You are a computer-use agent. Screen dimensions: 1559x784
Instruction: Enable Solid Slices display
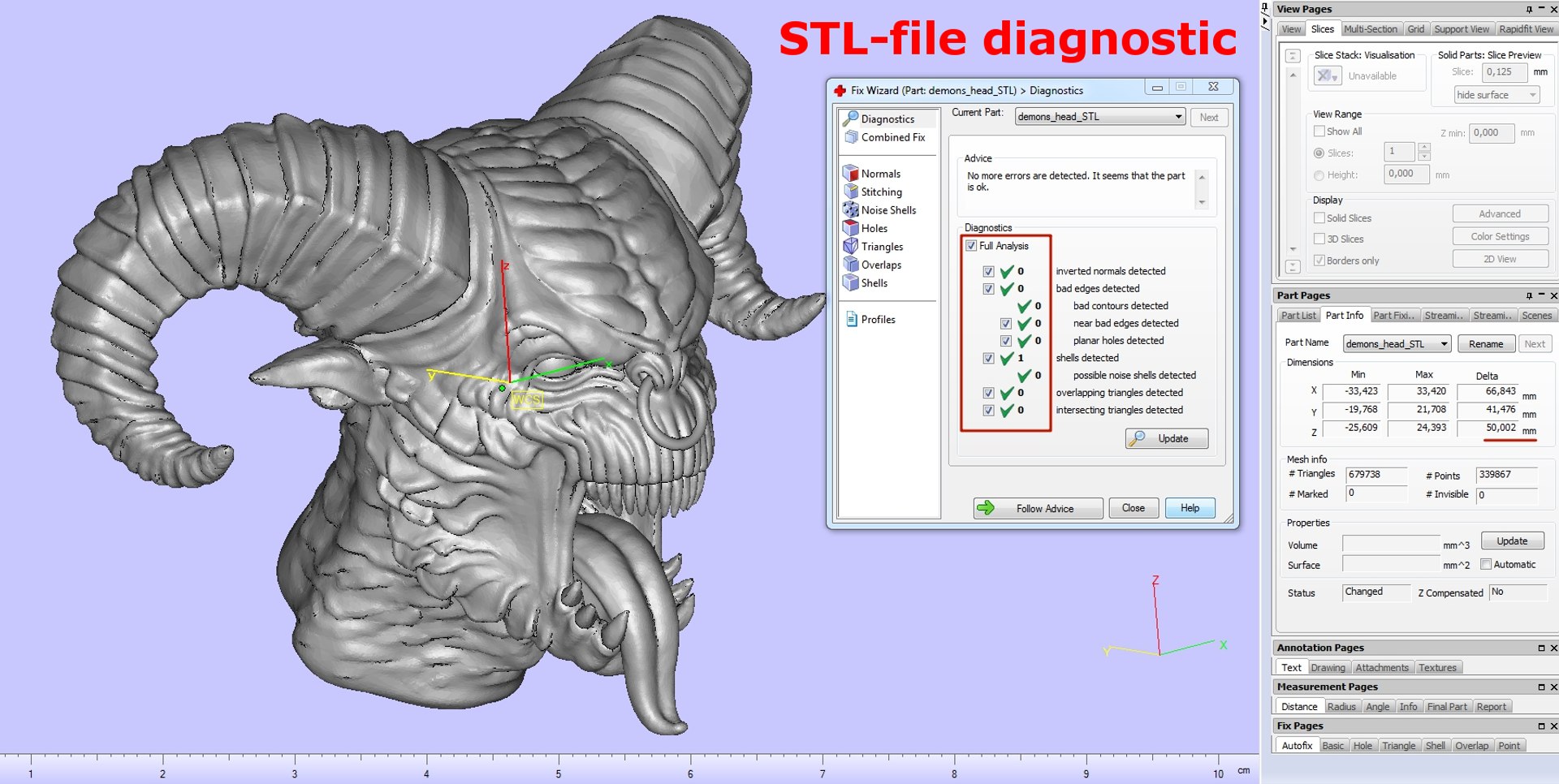(1319, 218)
